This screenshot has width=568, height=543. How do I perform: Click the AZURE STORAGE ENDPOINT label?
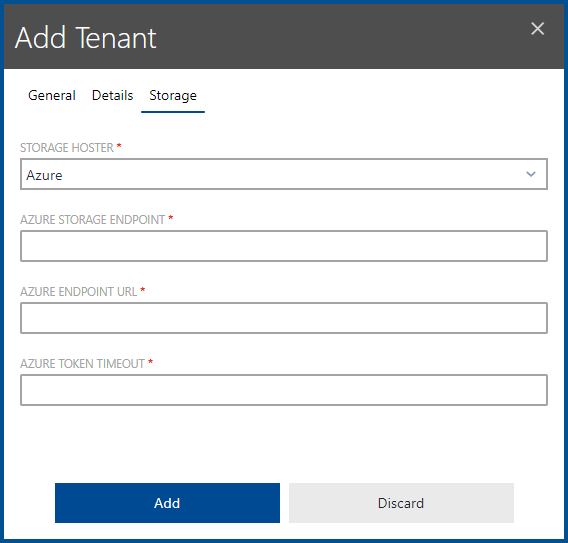click(x=93, y=220)
